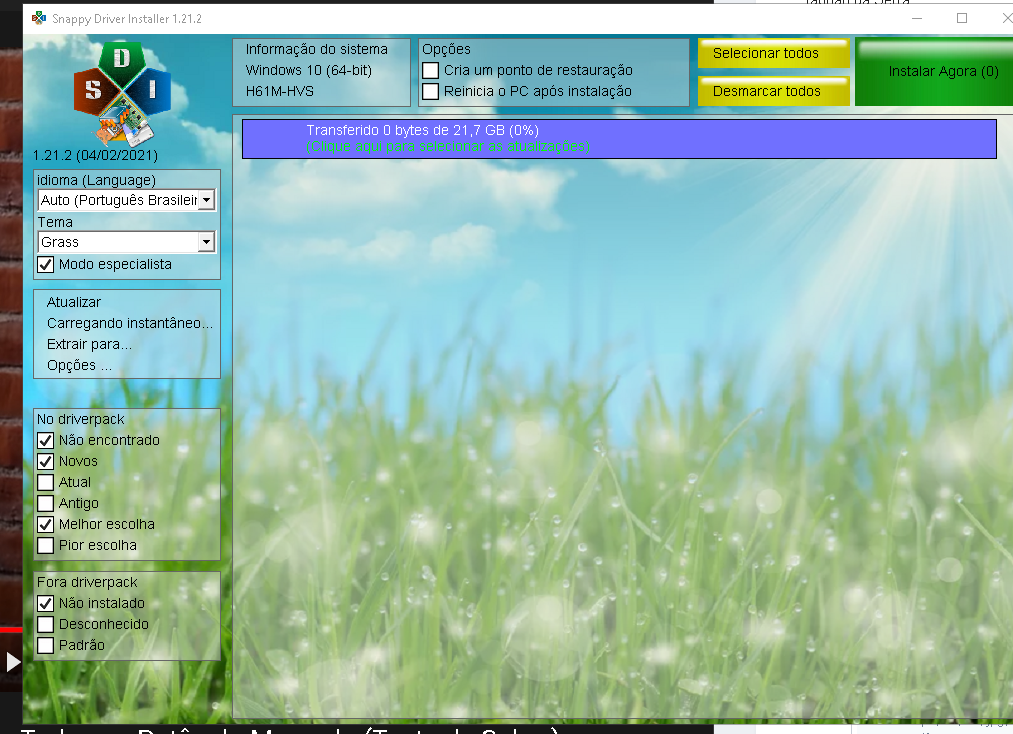This screenshot has height=734, width=1013.
Task: Click the green 'Instalar Agora (0)' button
Action: pyautogui.click(x=935, y=72)
